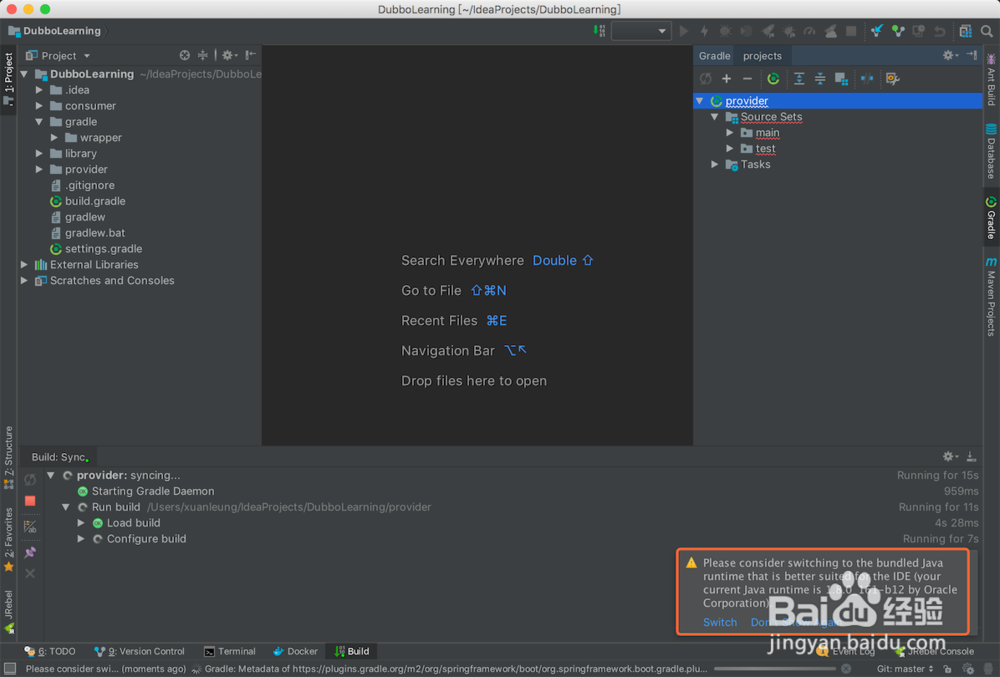Open run configuration dropdown
This screenshot has width=1000, height=677.
pos(641,31)
